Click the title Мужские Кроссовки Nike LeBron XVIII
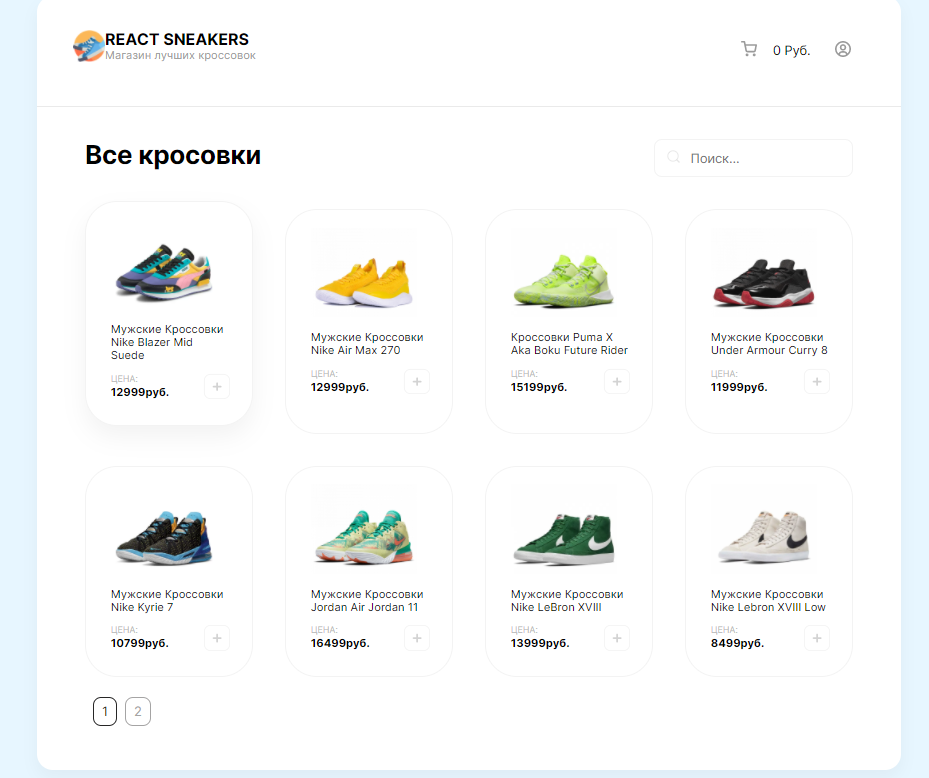 click(x=567, y=601)
